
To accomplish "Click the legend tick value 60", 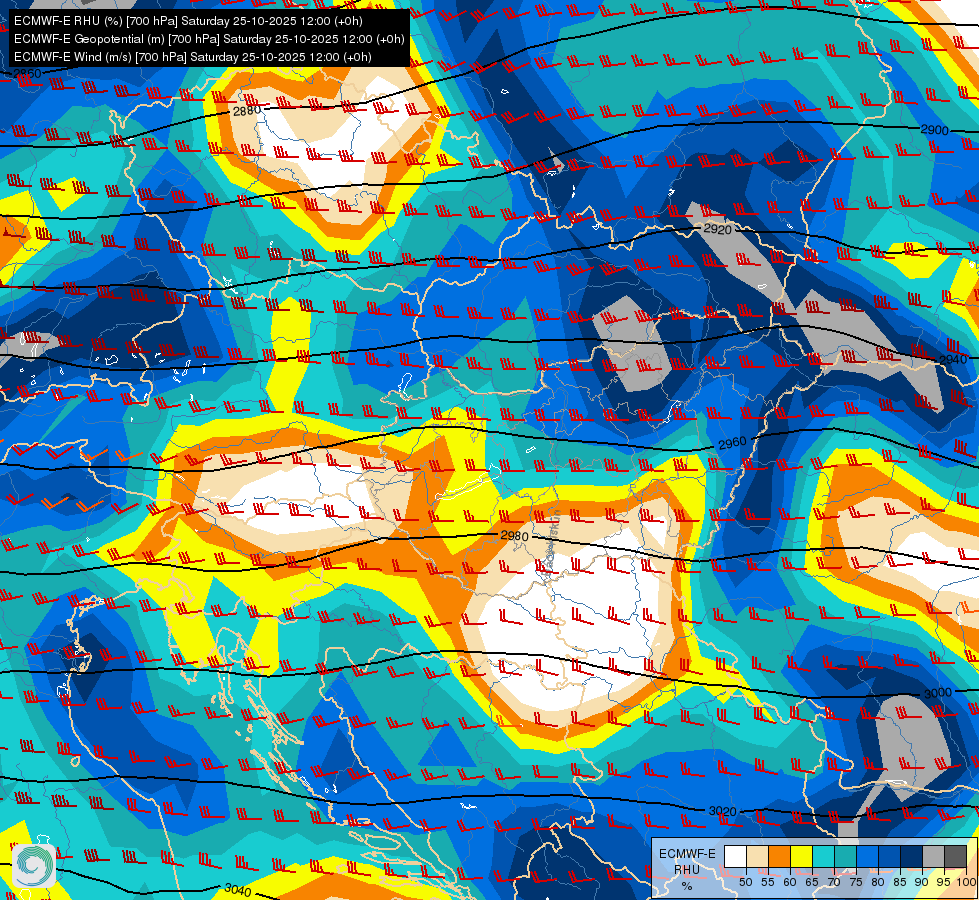I will tap(790, 882).
